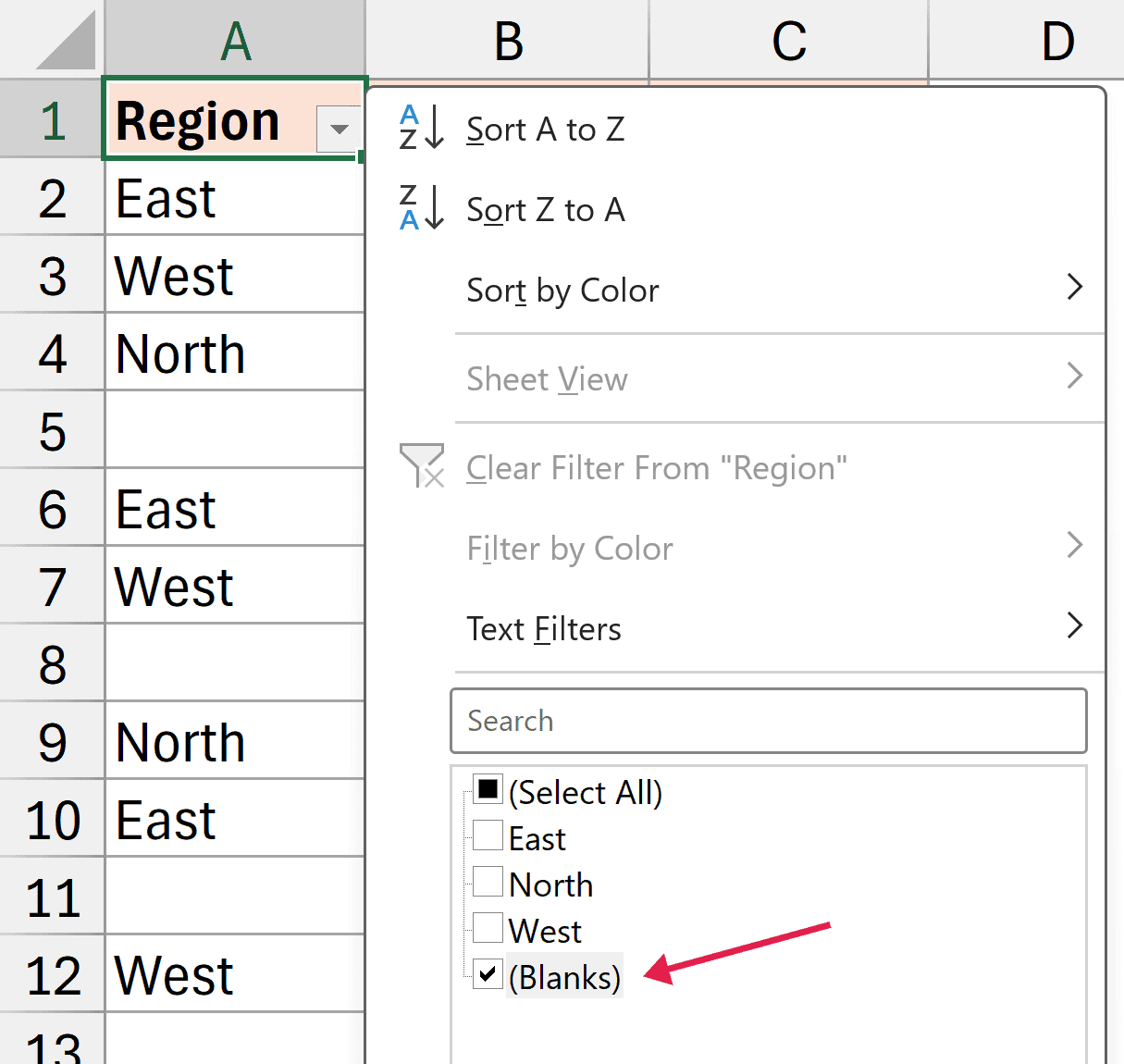Select column C header

[x=789, y=40]
